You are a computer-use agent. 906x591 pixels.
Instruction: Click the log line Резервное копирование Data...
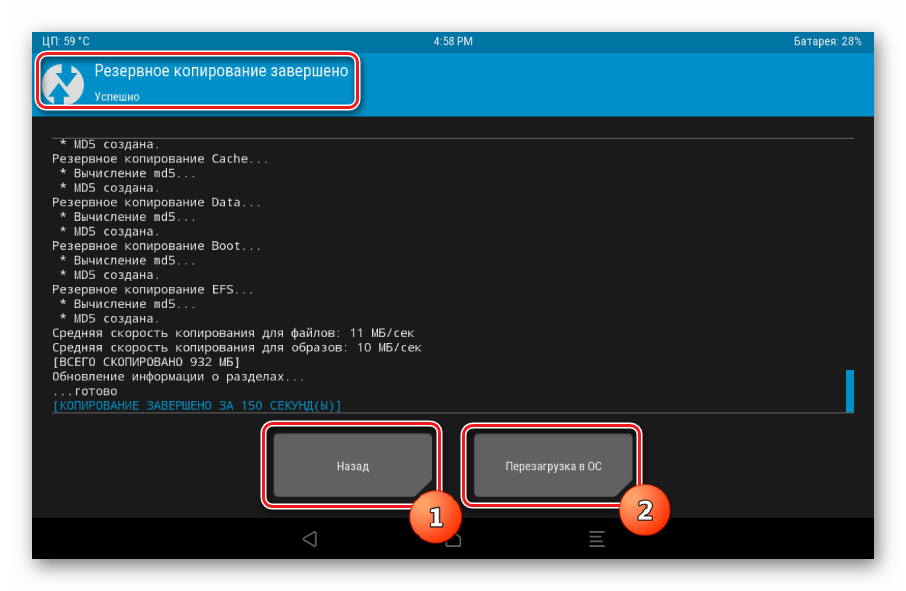tap(156, 203)
